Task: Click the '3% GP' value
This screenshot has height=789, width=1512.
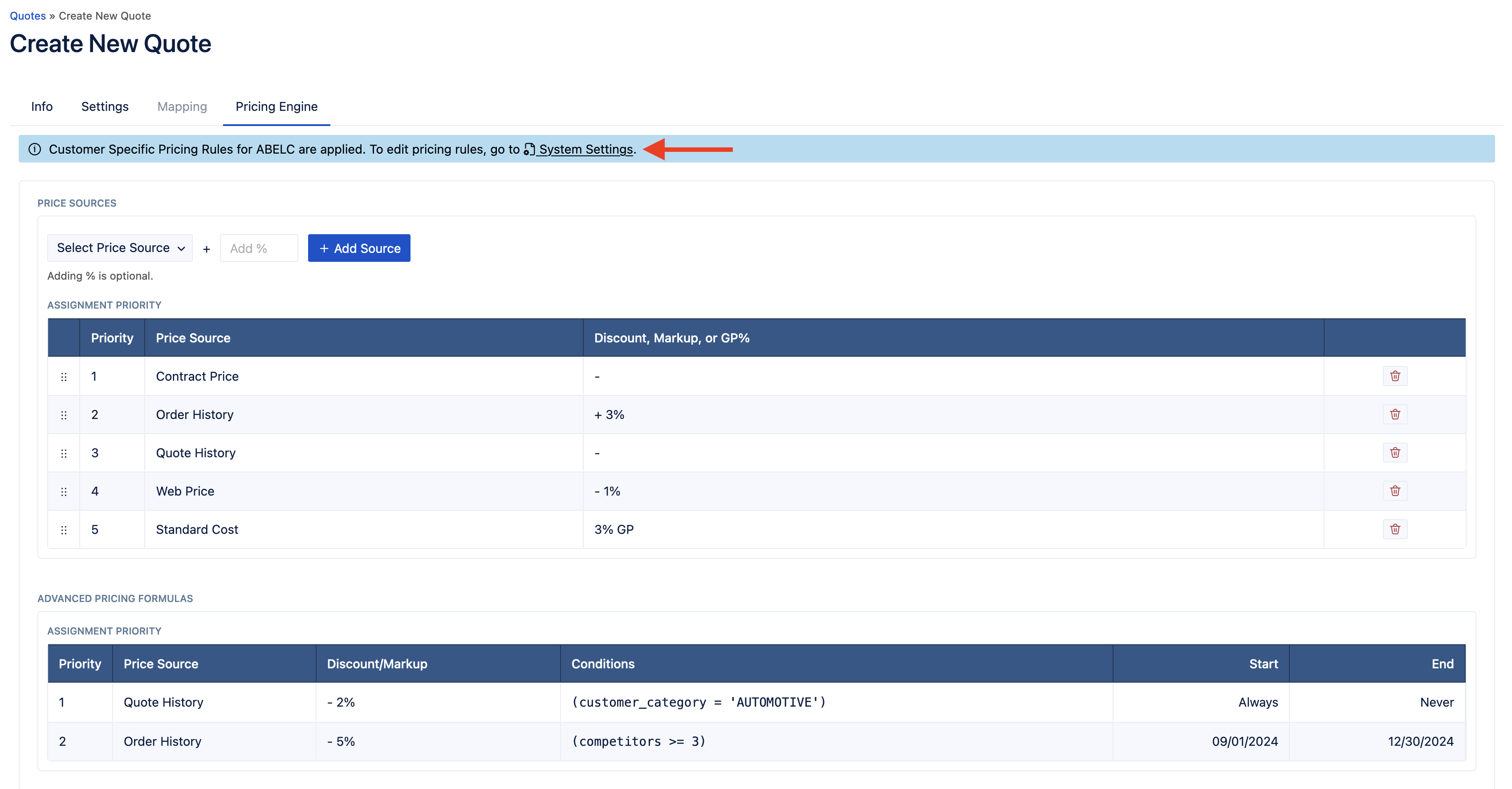Action: click(x=614, y=529)
